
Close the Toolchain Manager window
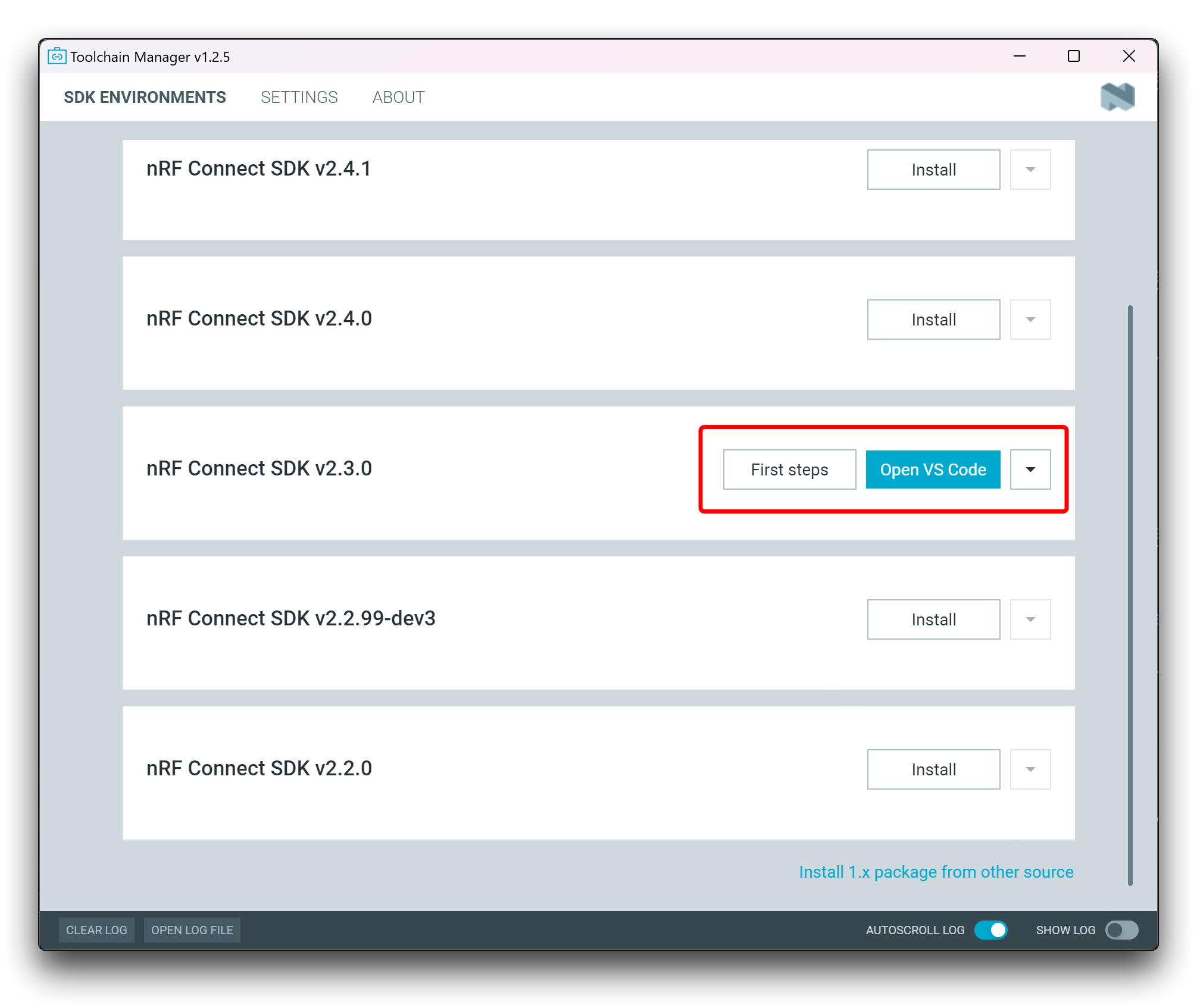(1129, 57)
